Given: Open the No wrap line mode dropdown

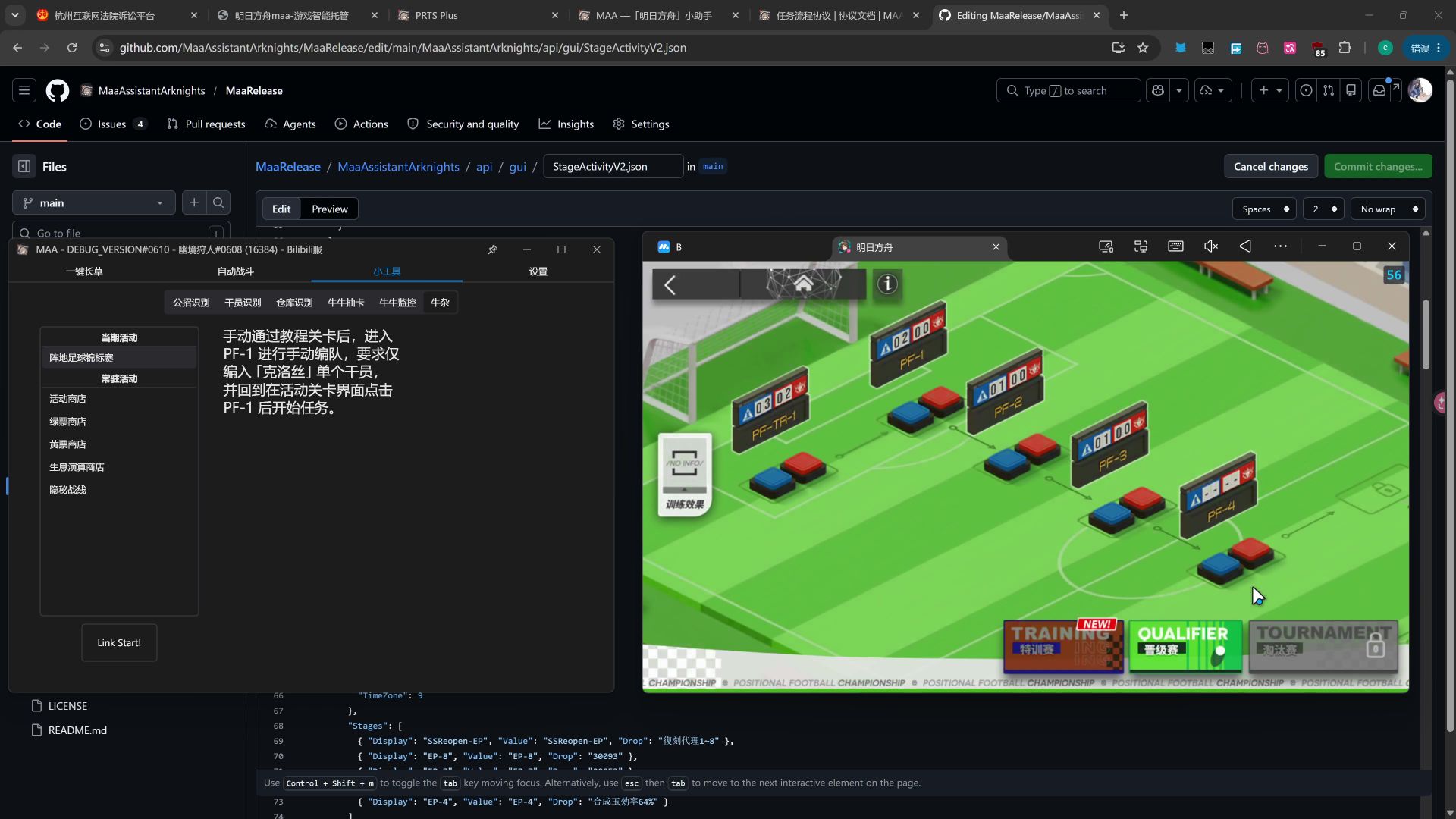Looking at the screenshot, I should click(1388, 209).
